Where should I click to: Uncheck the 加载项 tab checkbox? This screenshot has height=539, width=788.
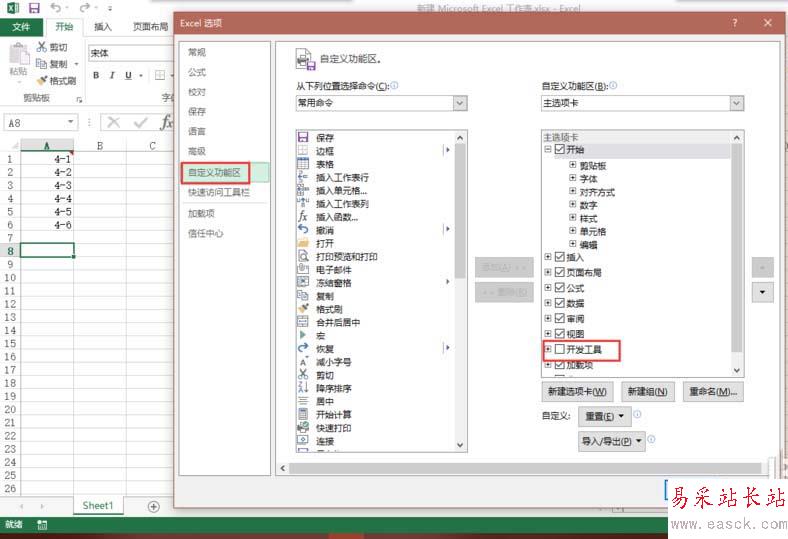(x=560, y=365)
